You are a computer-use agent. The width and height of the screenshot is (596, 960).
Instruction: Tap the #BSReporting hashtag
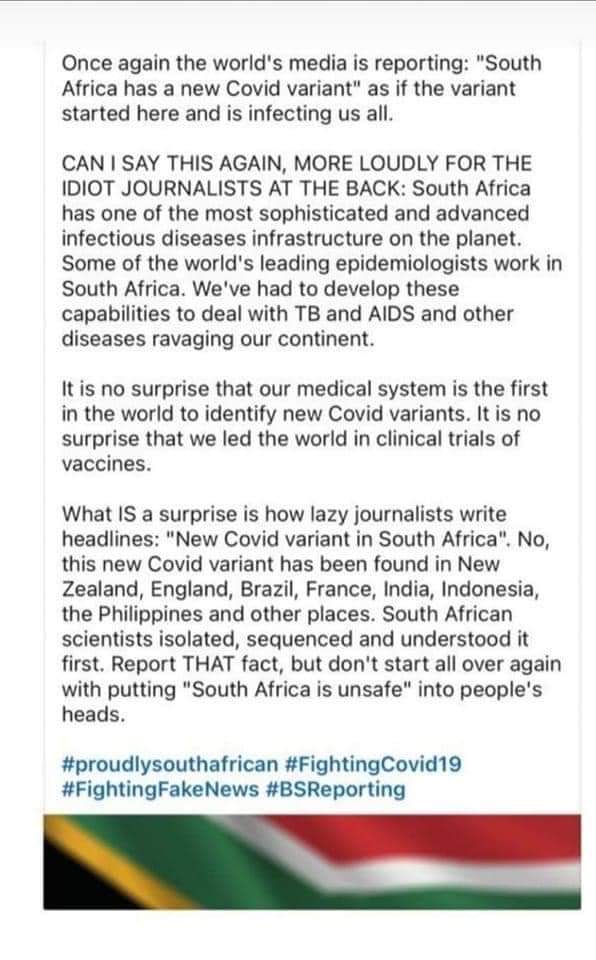(x=336, y=789)
